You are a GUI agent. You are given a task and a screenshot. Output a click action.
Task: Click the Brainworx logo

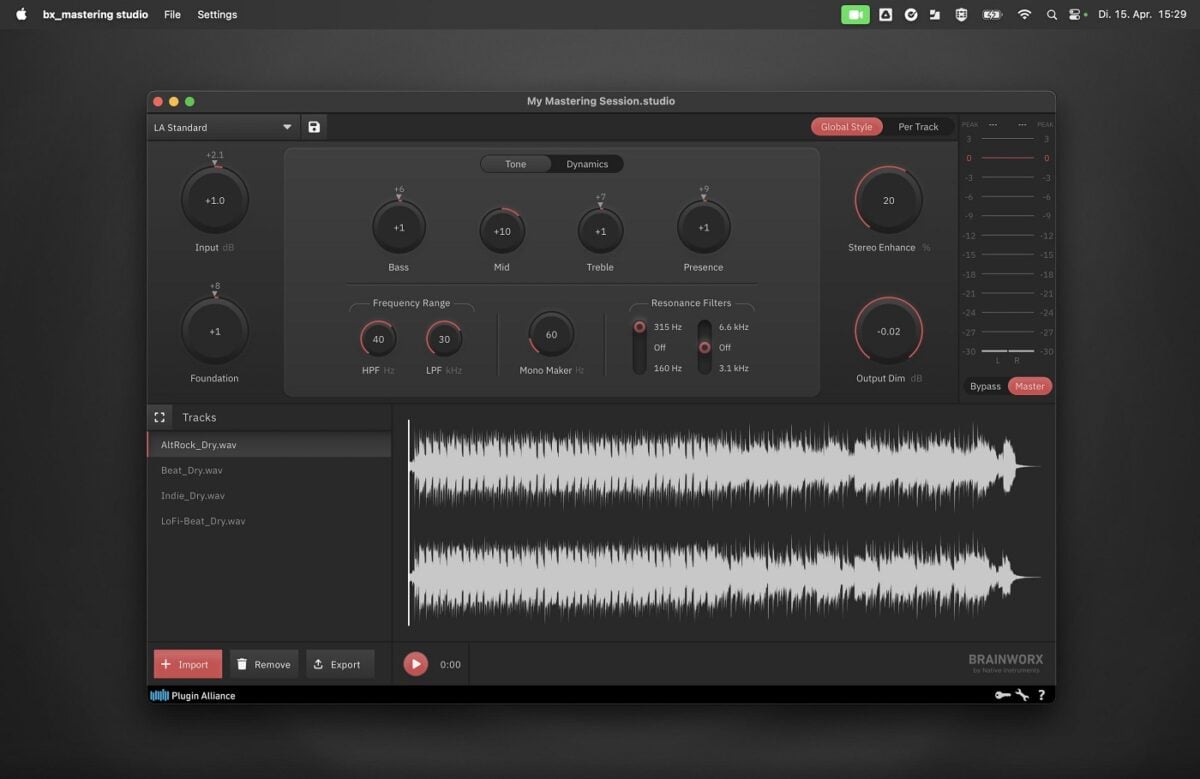coord(1003,661)
